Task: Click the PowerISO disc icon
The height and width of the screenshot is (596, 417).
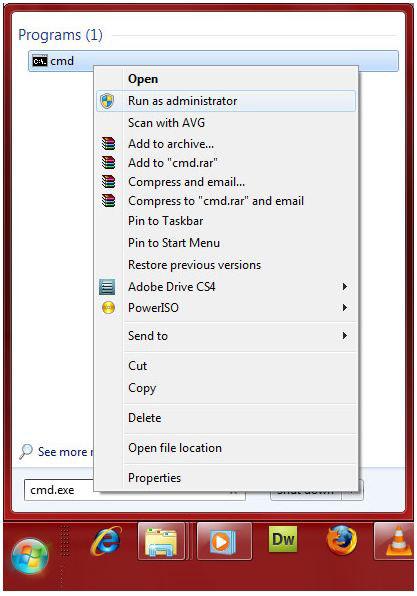Action: click(108, 308)
